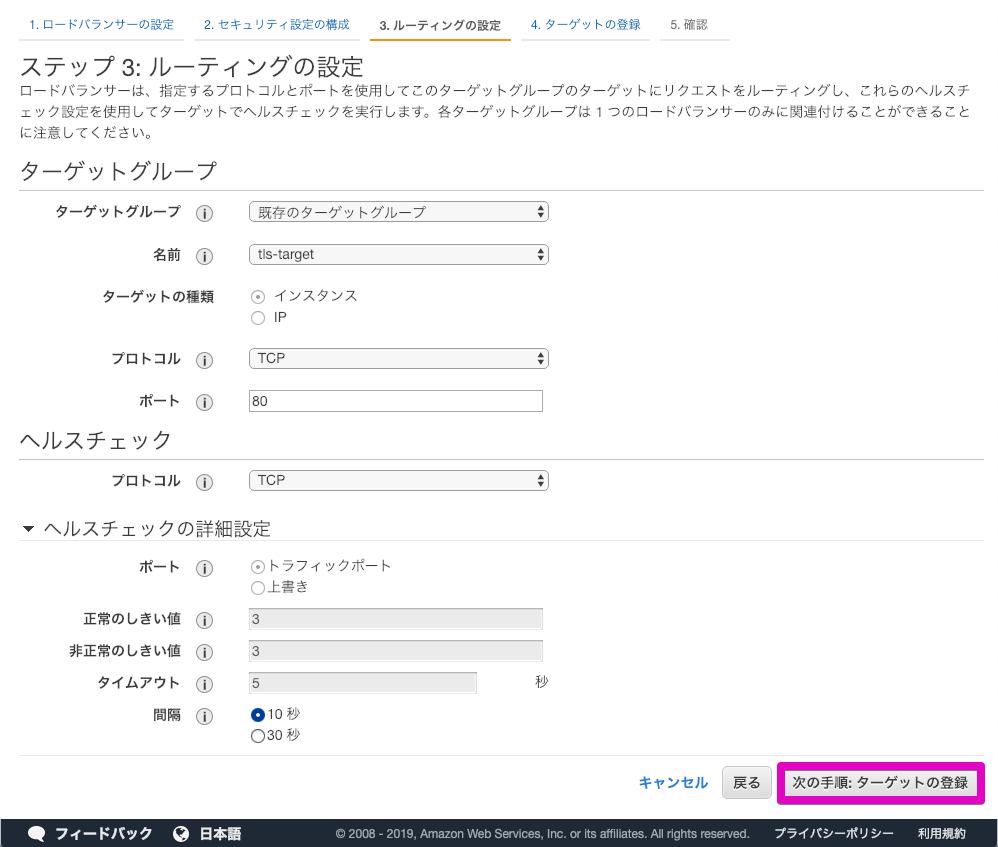This screenshot has width=998, height=847.
Task: Click 次の手順: ターゲットの登録 button
Action: tap(880, 783)
